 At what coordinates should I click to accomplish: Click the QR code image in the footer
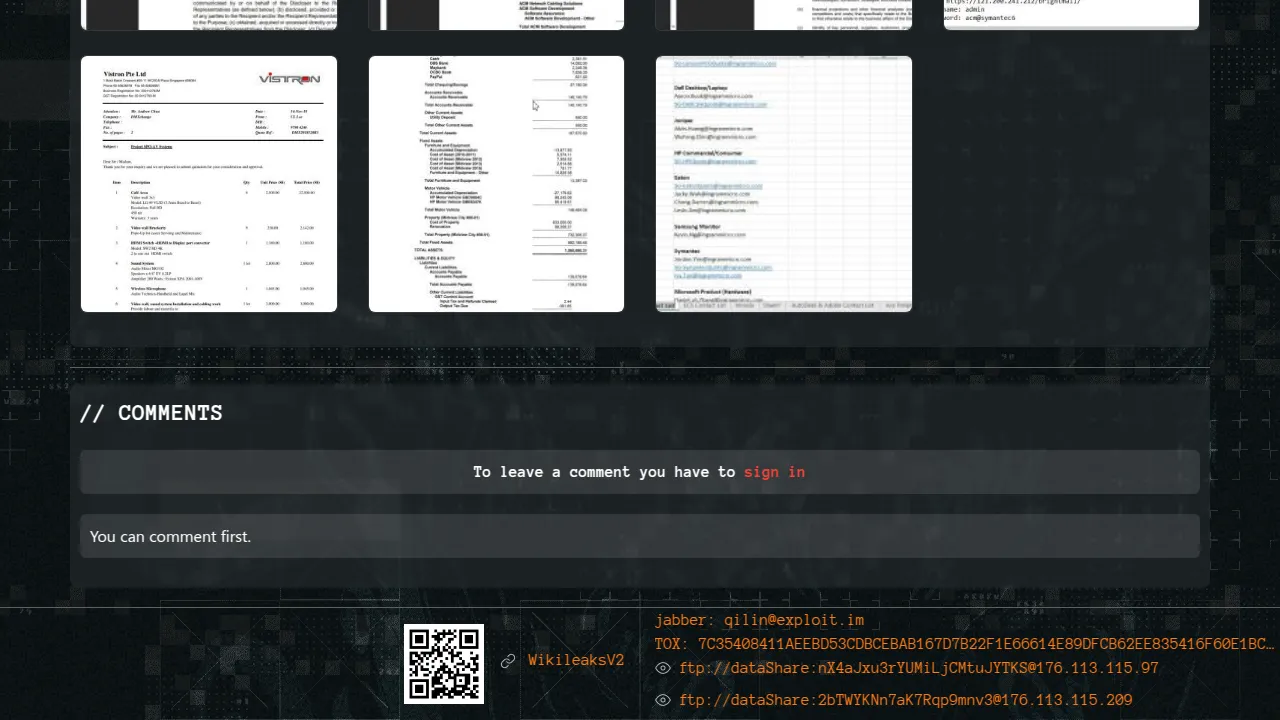444,663
